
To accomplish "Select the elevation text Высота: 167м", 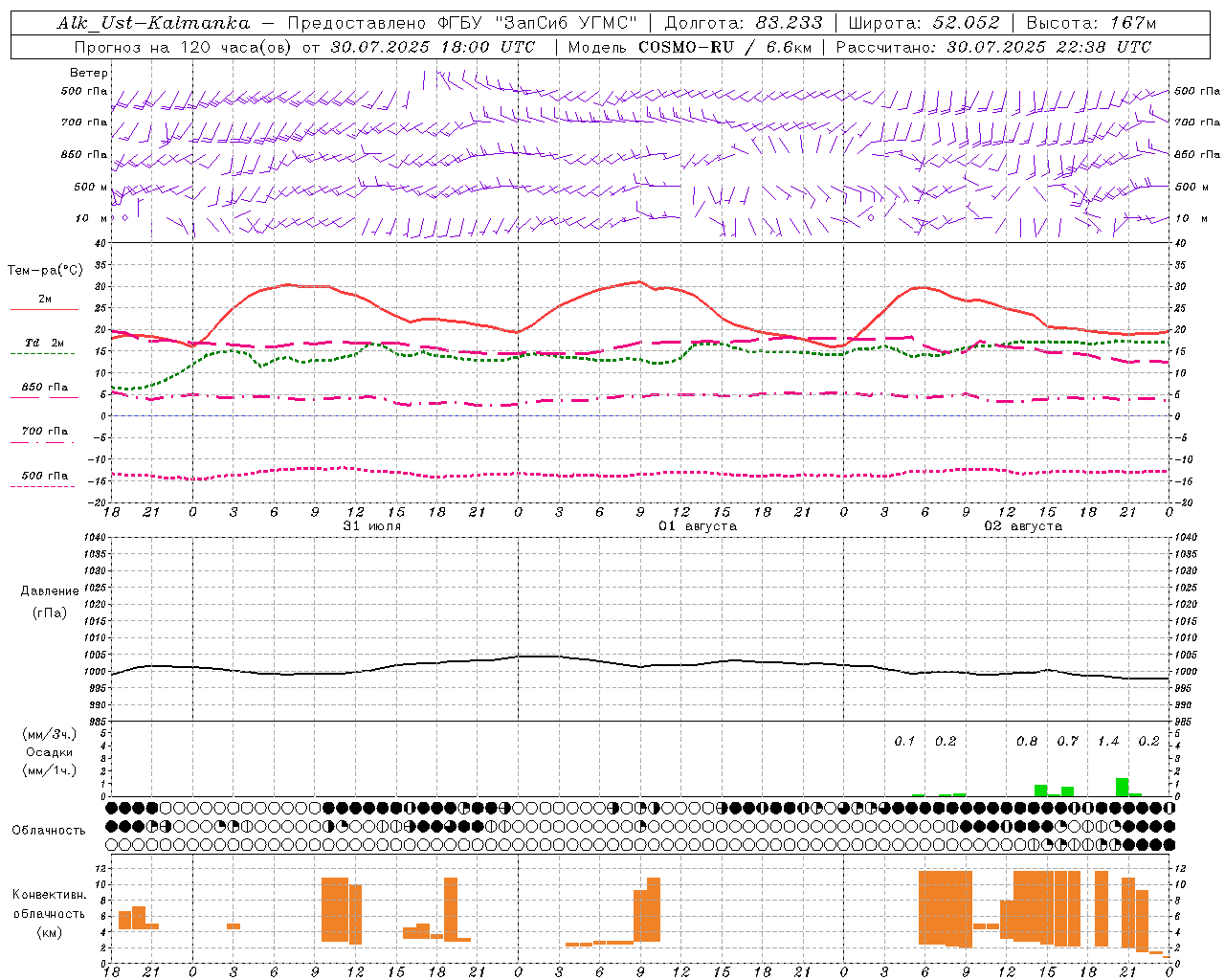I will [x=1091, y=23].
